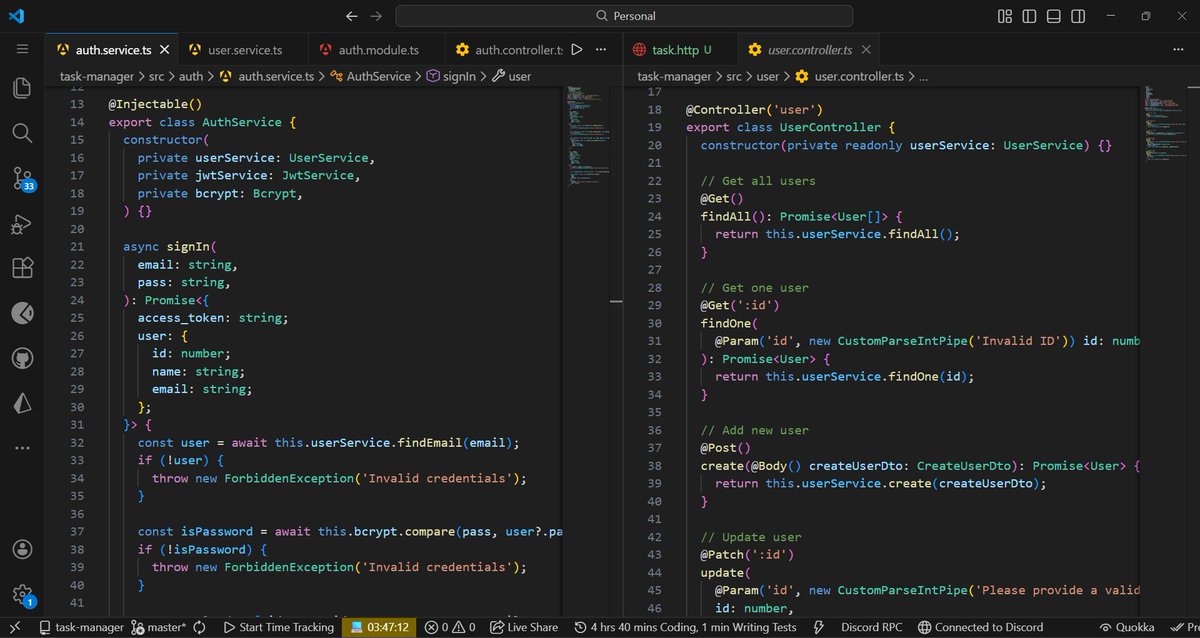
Task: Open the master* branch picker
Action: [x=158, y=627]
